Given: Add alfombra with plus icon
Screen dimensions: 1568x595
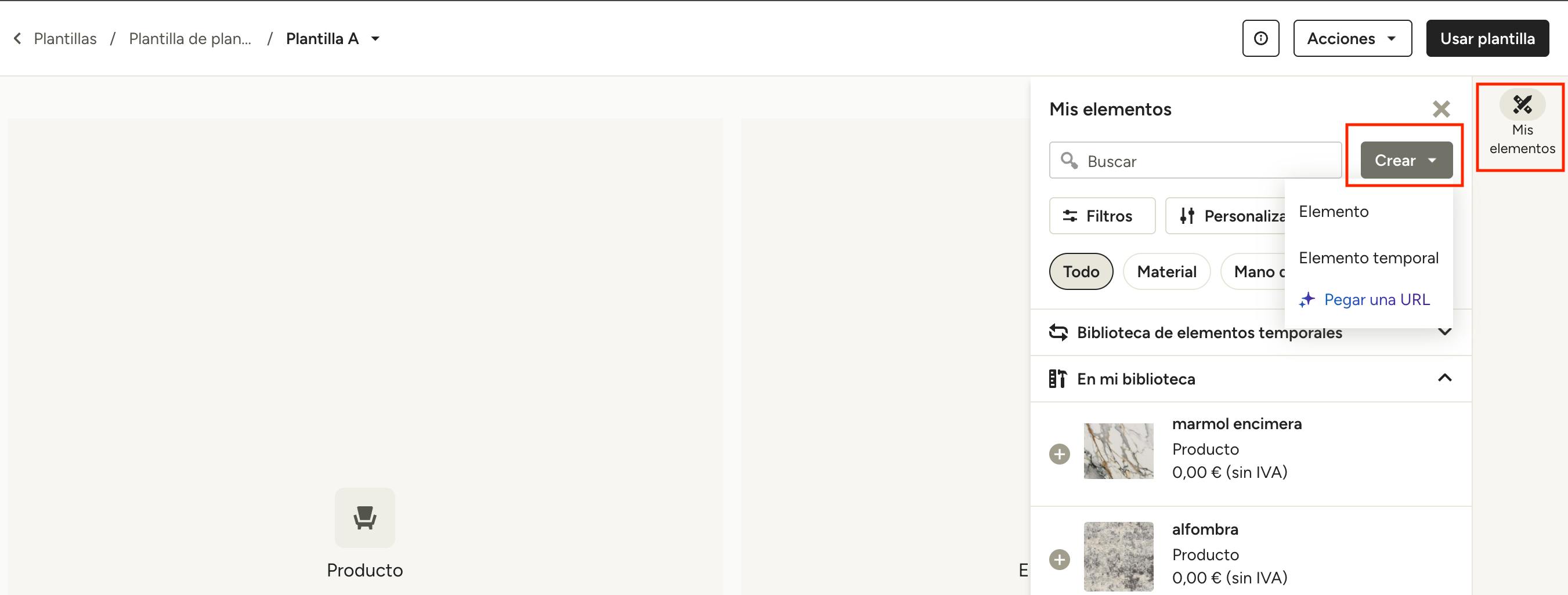Looking at the screenshot, I should click(1059, 559).
